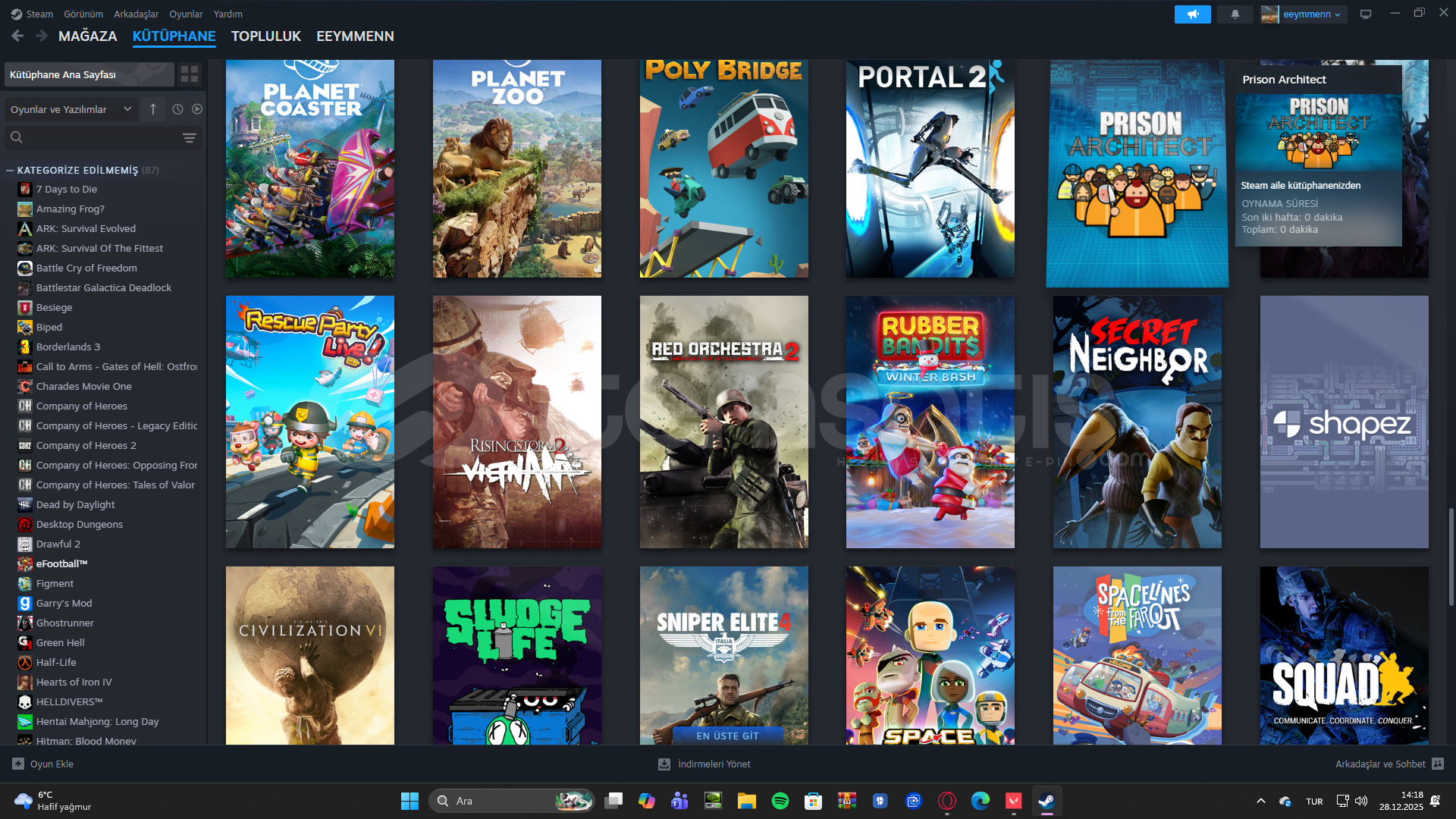Open Spotify from the taskbar

pyautogui.click(x=780, y=801)
